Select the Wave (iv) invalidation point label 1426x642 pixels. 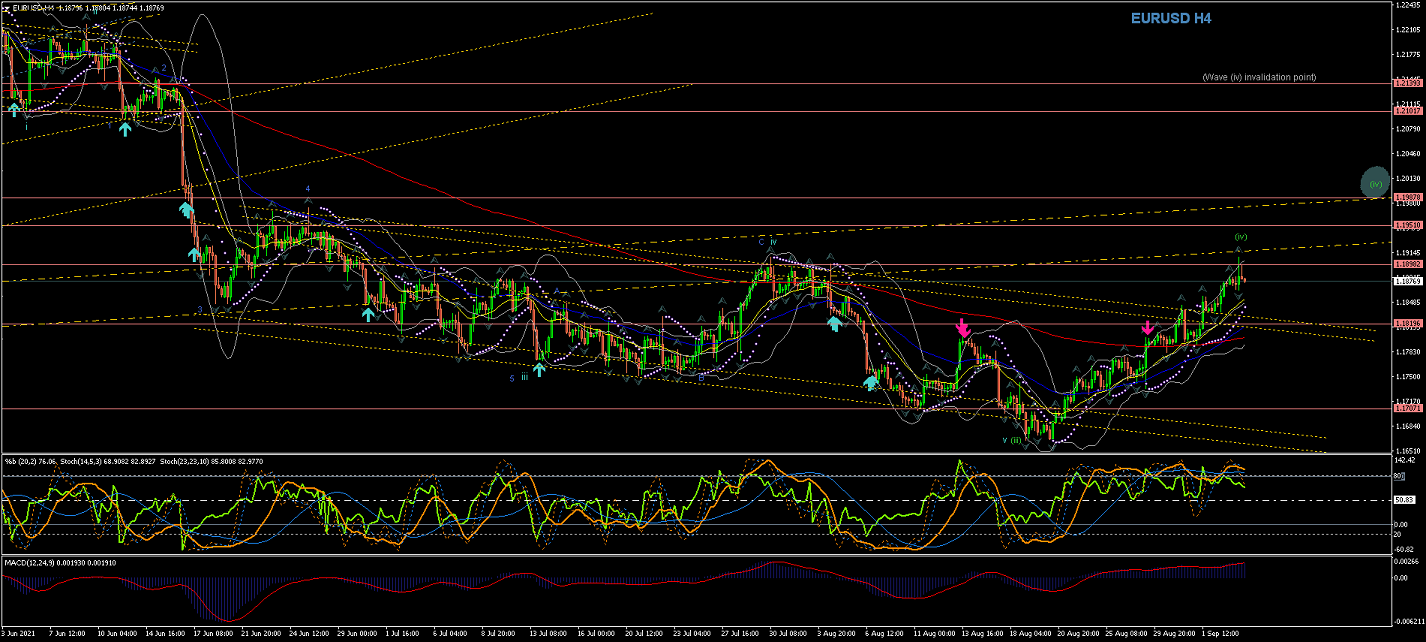1259,77
